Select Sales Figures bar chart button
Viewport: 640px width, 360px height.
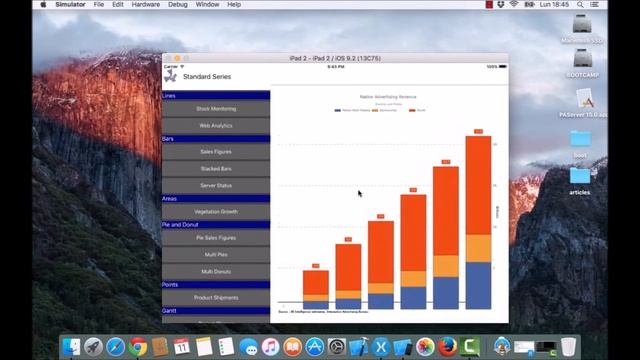pyautogui.click(x=216, y=152)
